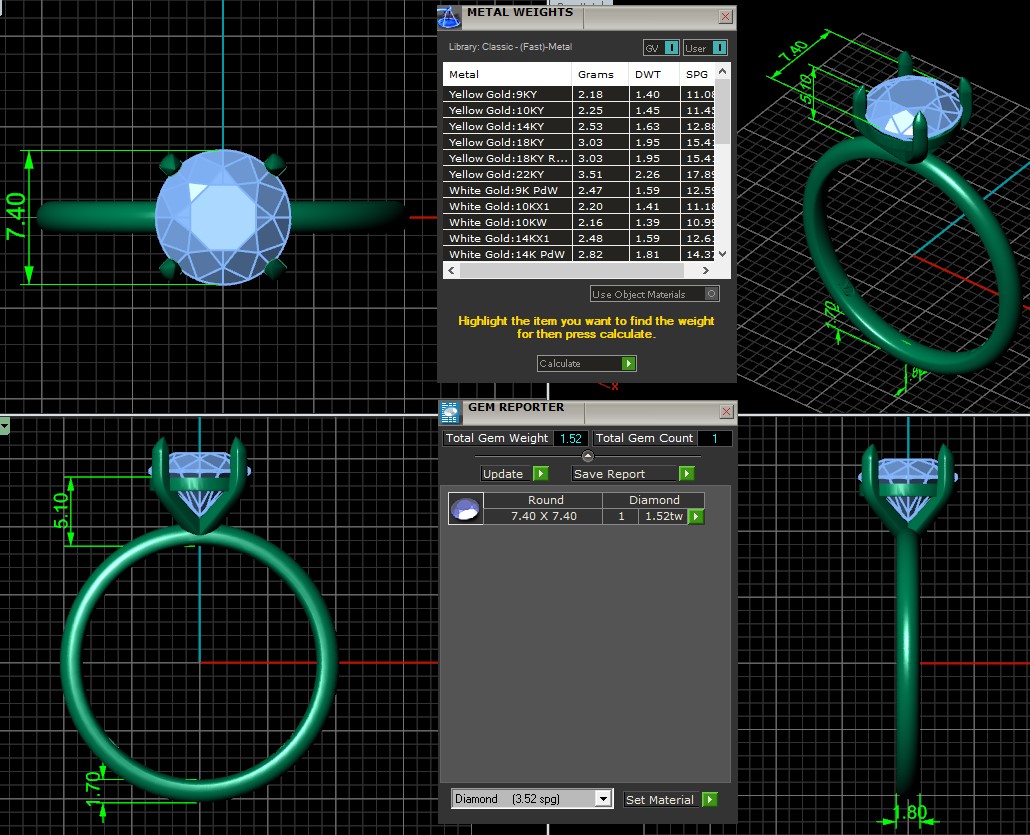Select the White Gold:14KX1 row

(x=508, y=239)
